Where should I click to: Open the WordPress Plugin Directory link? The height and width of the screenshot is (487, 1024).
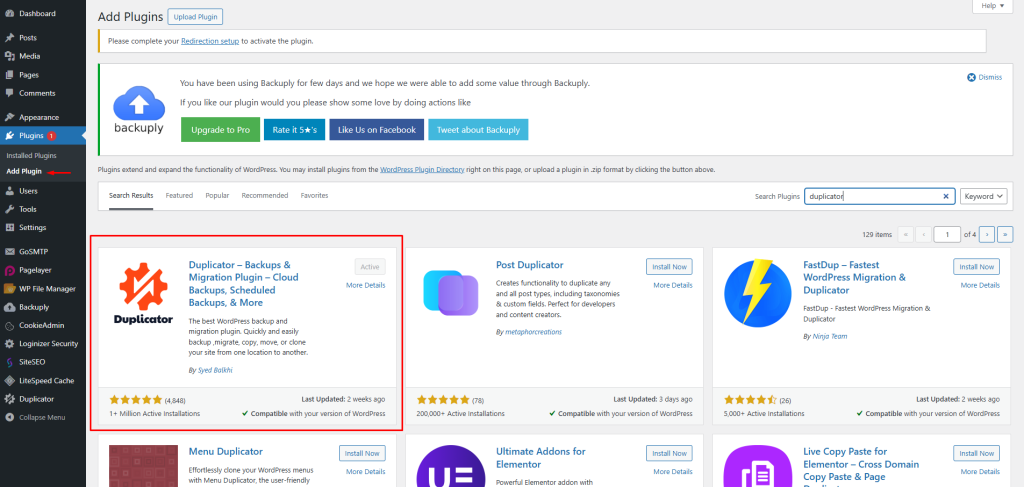(422, 170)
